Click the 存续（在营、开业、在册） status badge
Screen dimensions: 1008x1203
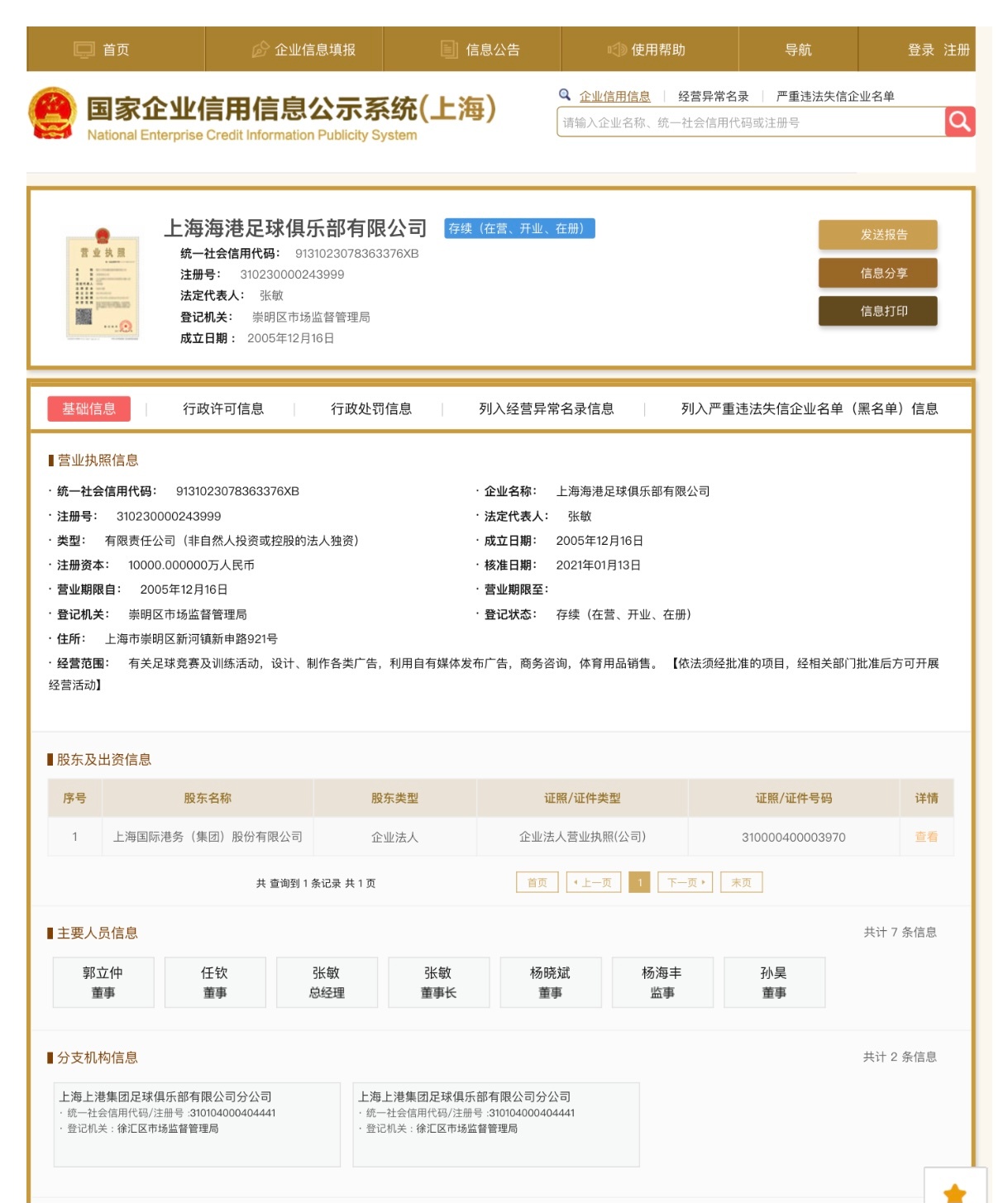click(x=519, y=228)
